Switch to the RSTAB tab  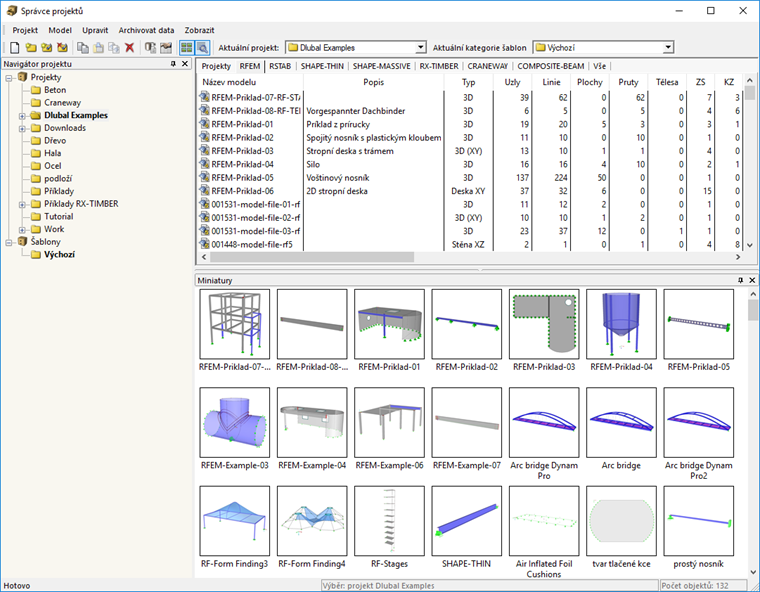point(279,65)
